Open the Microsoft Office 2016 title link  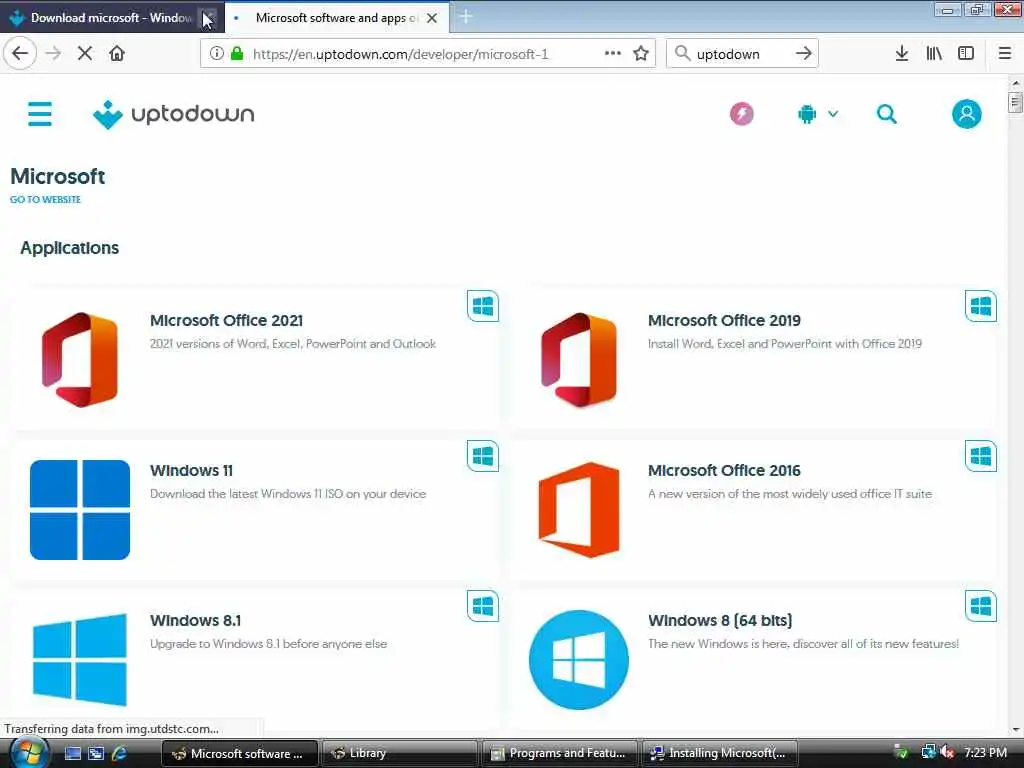724,470
